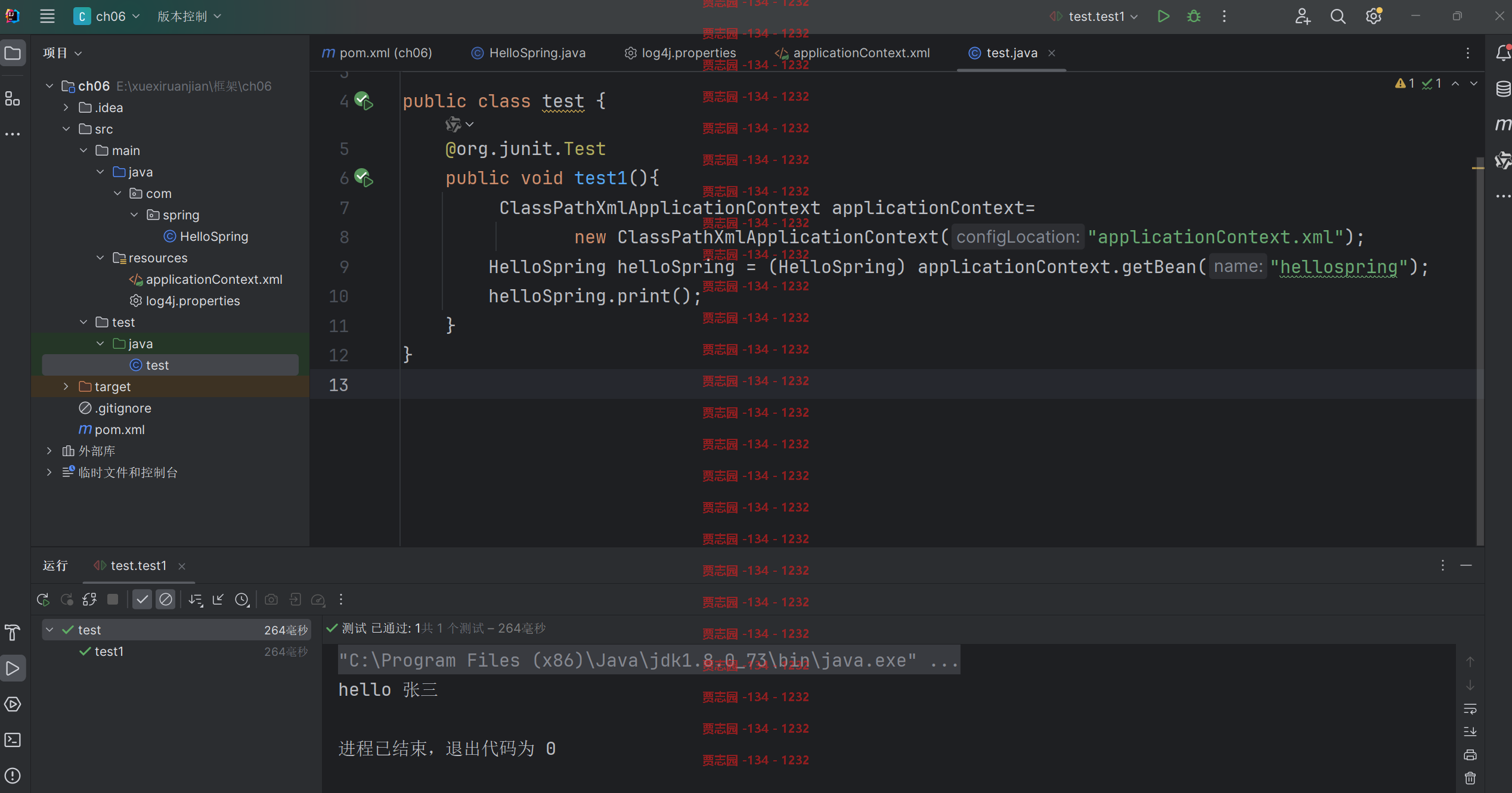The width and height of the screenshot is (1512, 793).
Task: Open the Project tool window icon
Action: pyautogui.click(x=13, y=54)
